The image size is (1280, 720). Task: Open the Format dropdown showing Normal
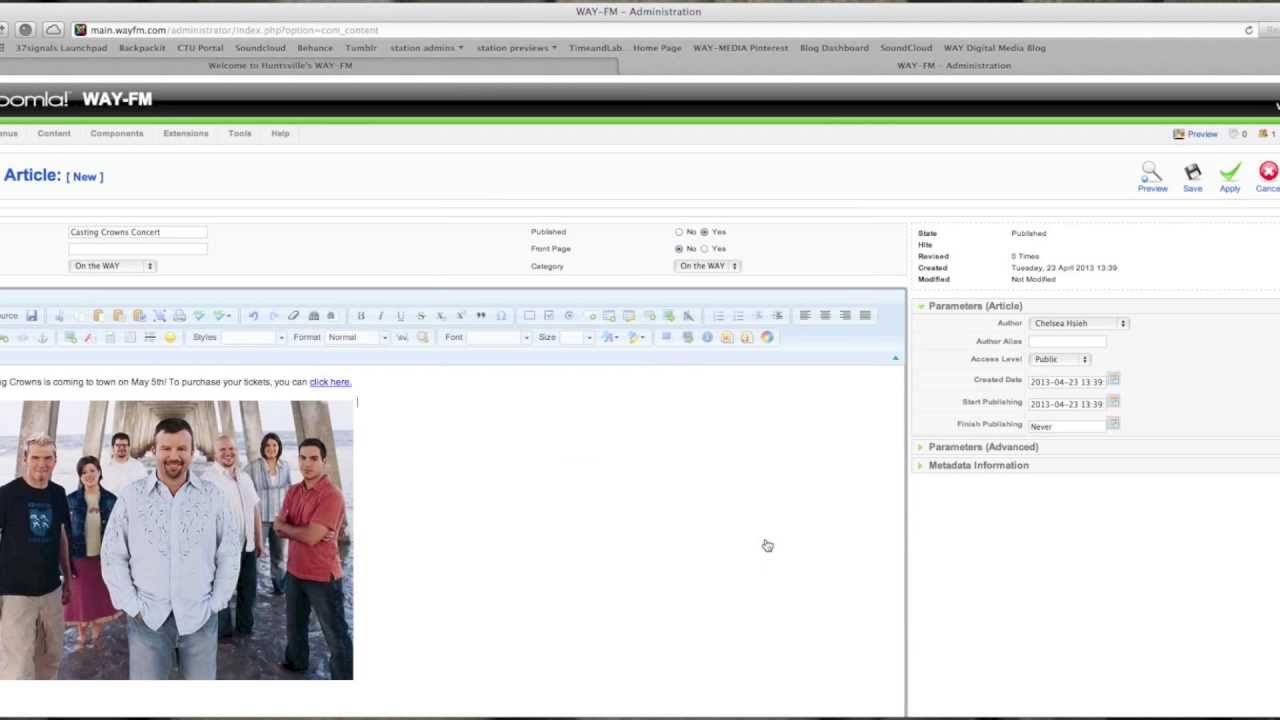358,337
